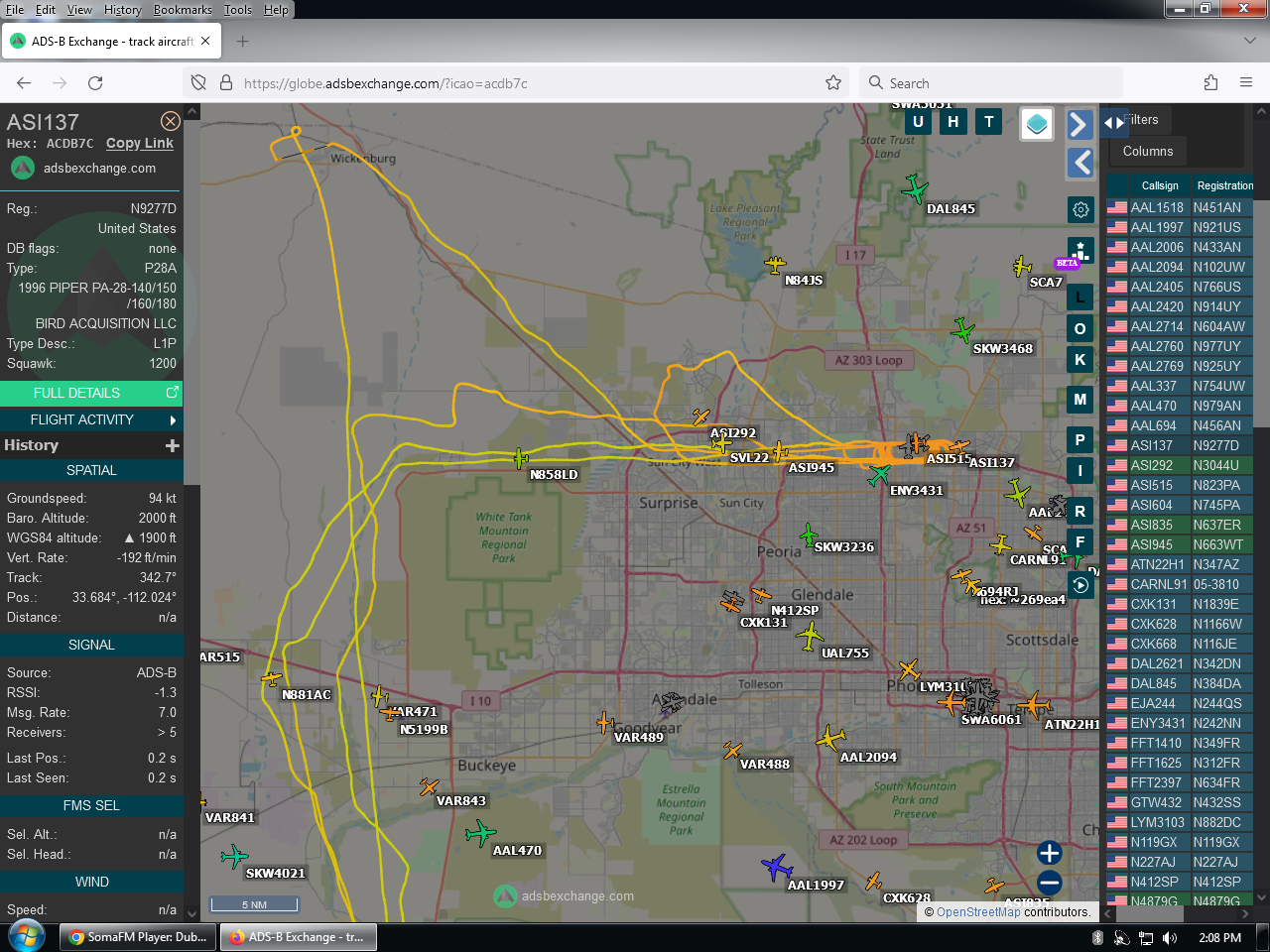This screenshot has width=1270, height=952.
Task: Select the AAL470 aircraft icon
Action: coord(480,833)
